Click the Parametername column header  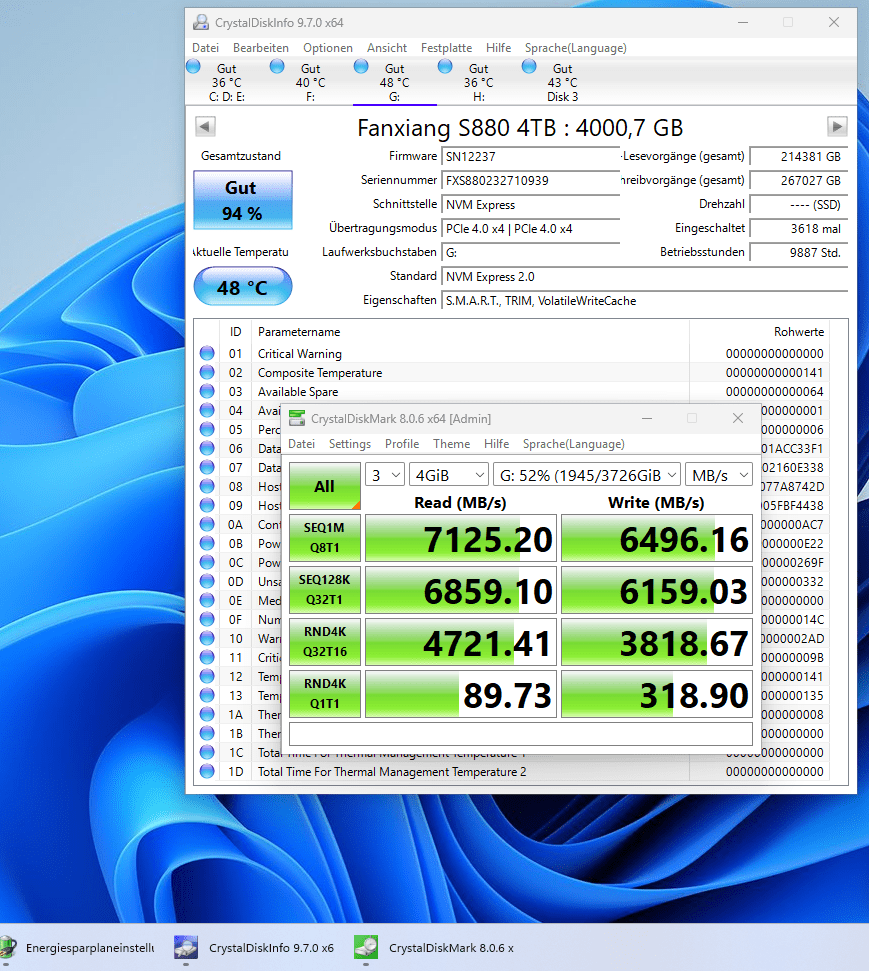[x=299, y=332]
